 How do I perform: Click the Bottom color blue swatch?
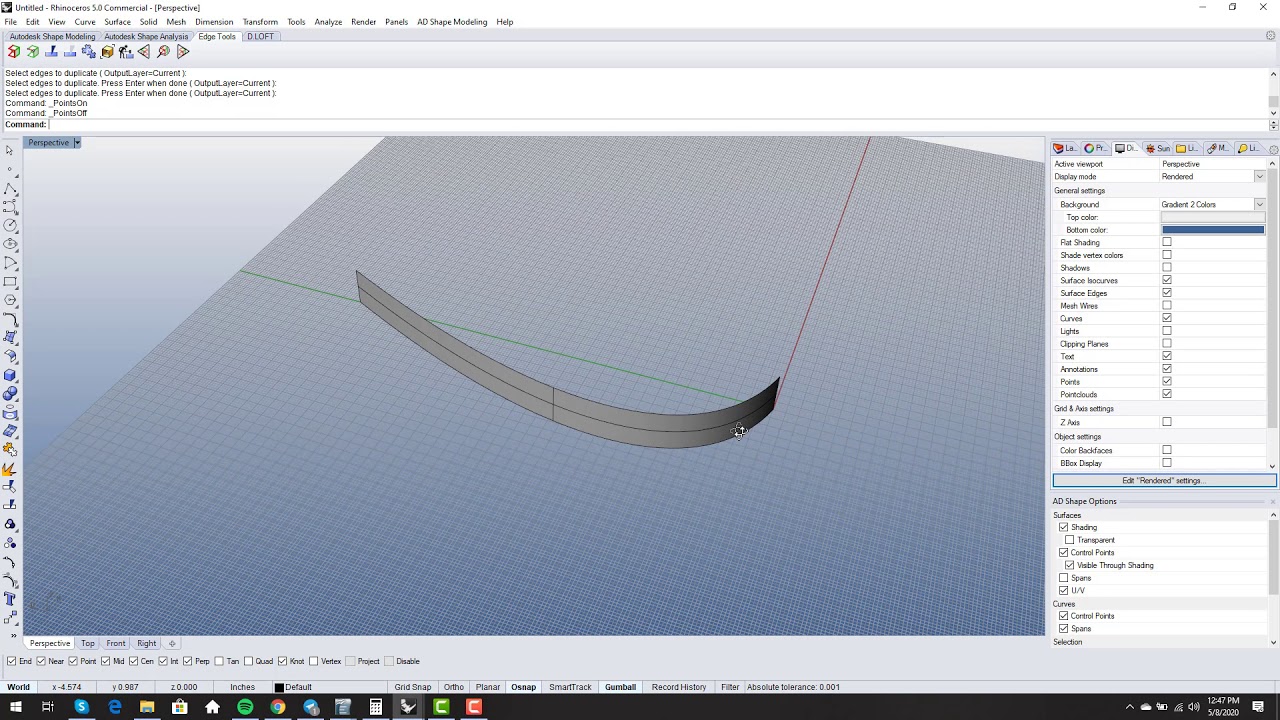click(1212, 230)
